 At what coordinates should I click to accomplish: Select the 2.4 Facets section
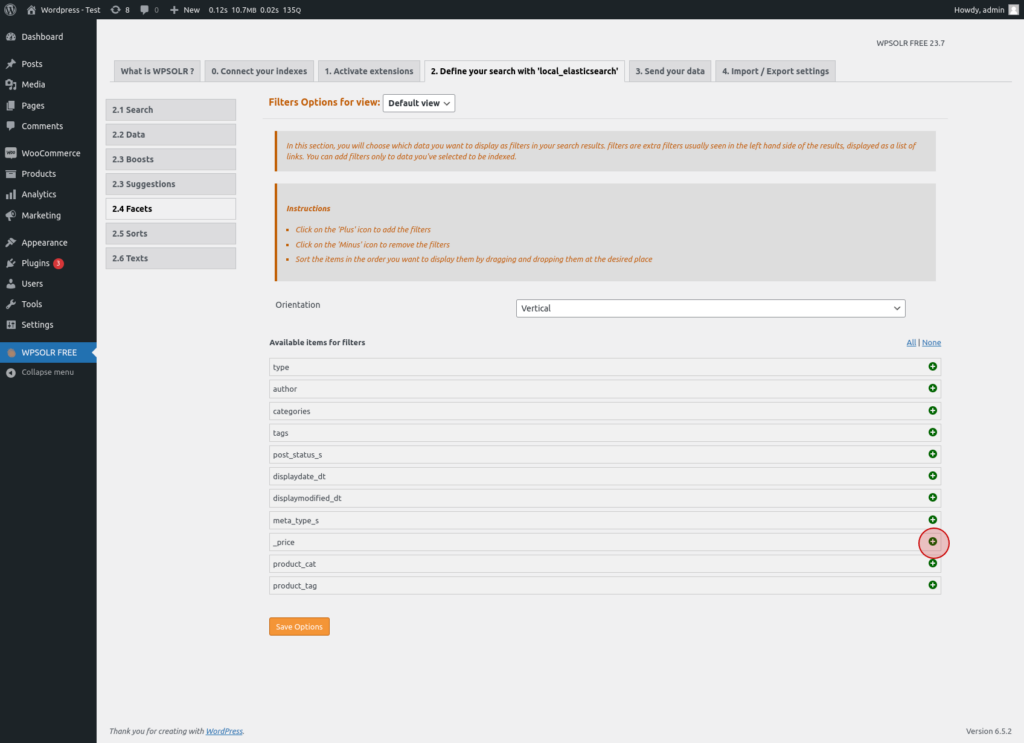click(x=170, y=209)
